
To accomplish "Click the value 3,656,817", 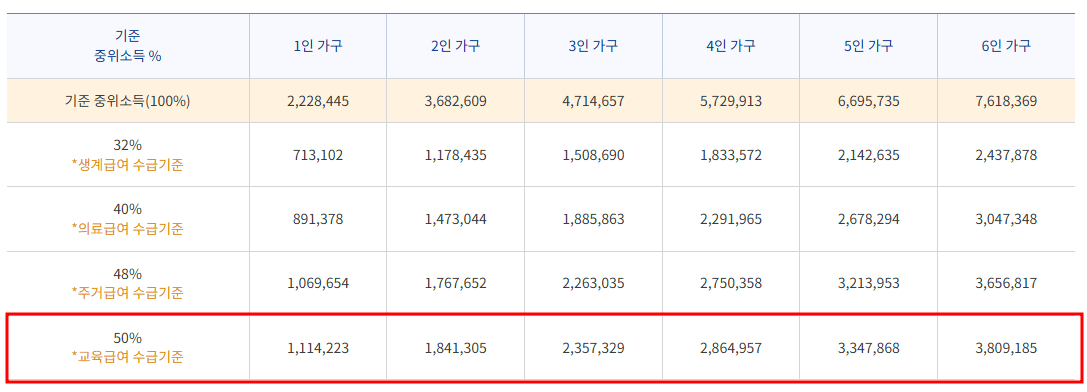I will coord(1006,283).
